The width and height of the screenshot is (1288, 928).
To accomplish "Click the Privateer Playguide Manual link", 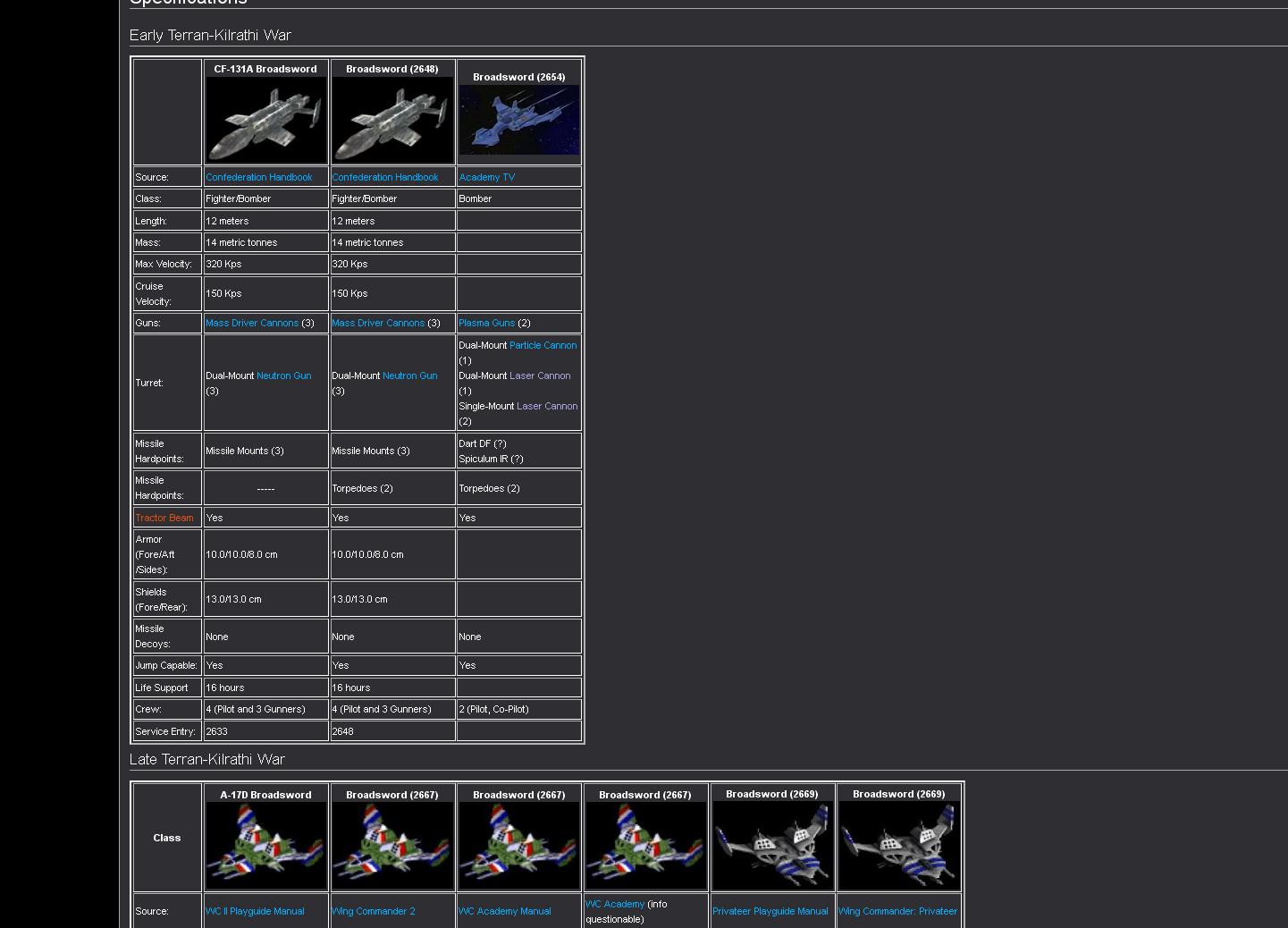I will (770, 911).
